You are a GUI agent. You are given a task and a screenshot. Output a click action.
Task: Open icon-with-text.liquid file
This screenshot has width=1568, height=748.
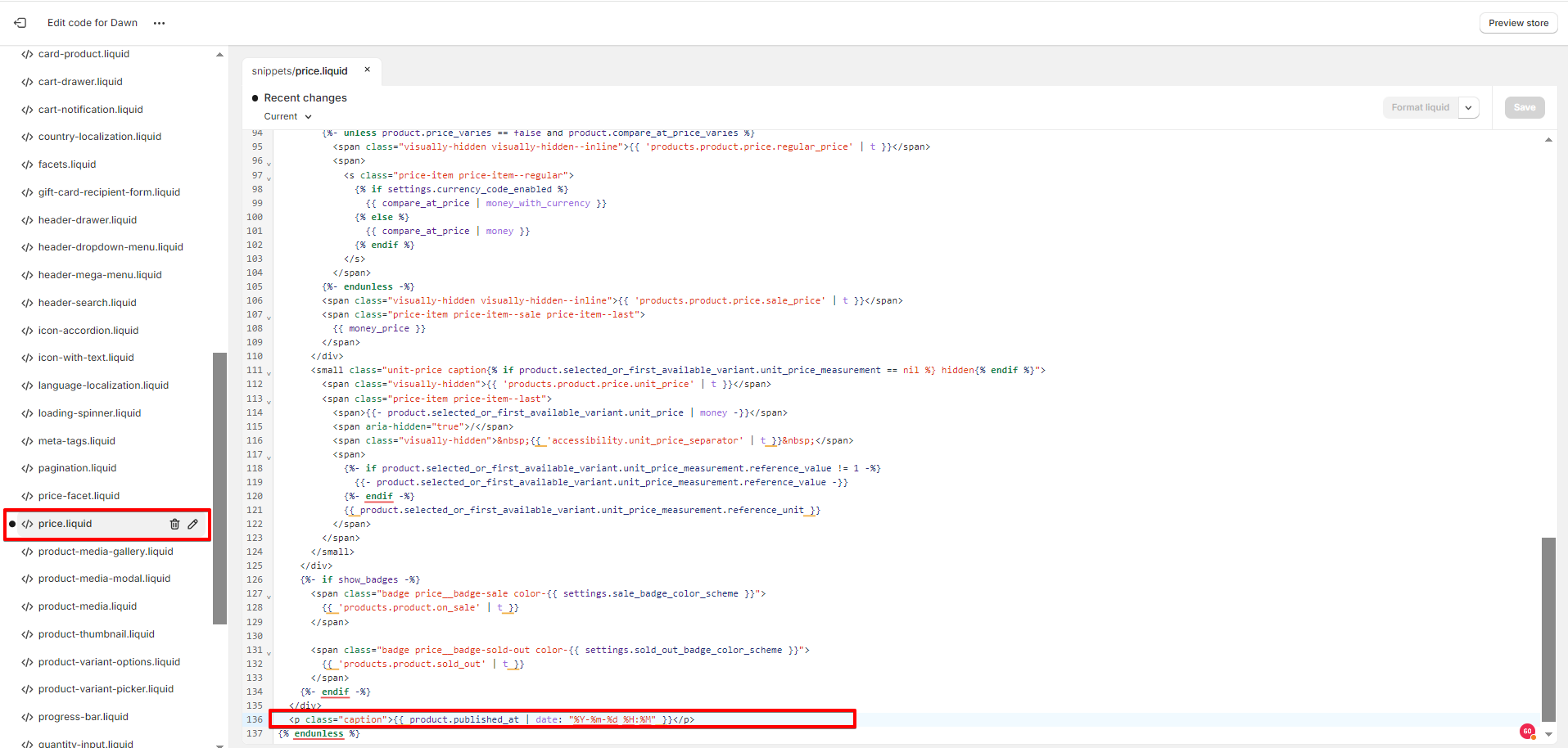pyautogui.click(x=86, y=358)
